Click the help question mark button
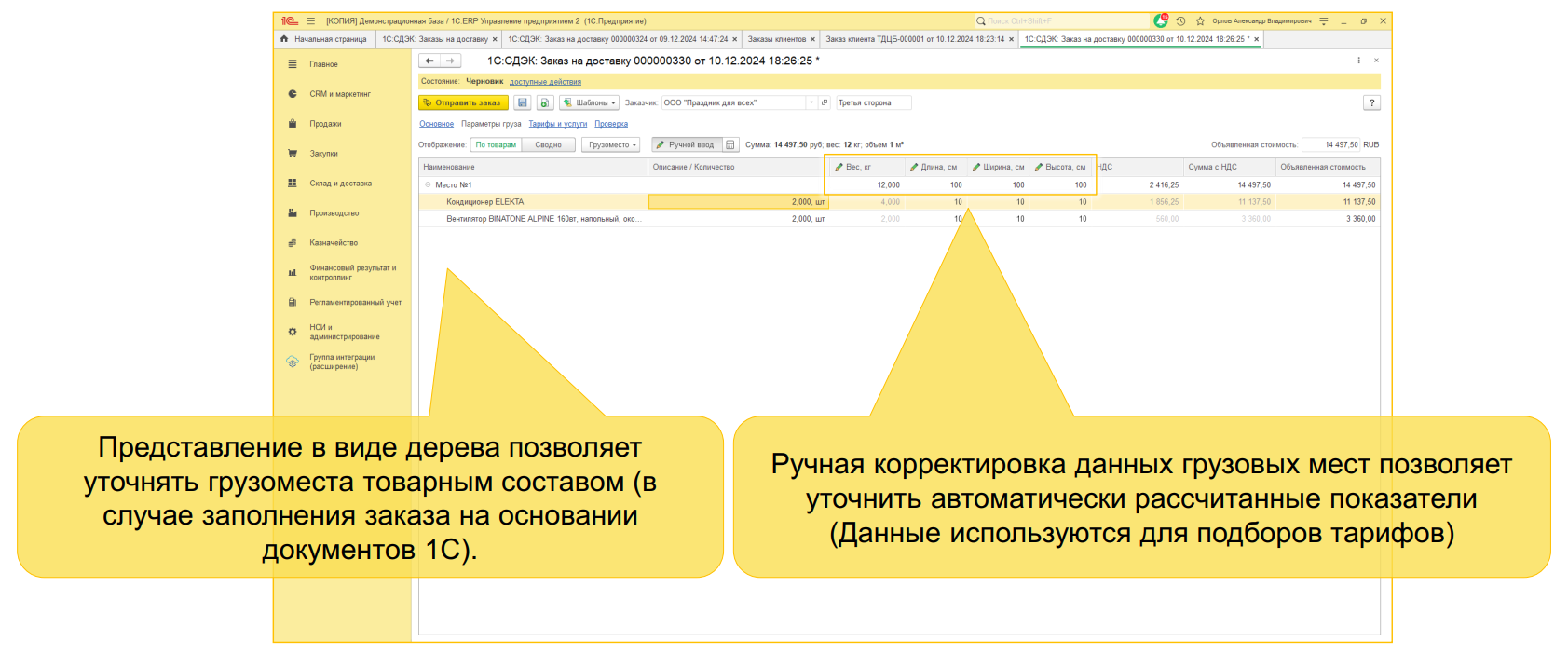Viewport: 1568px width, 655px height. pyautogui.click(x=1371, y=102)
